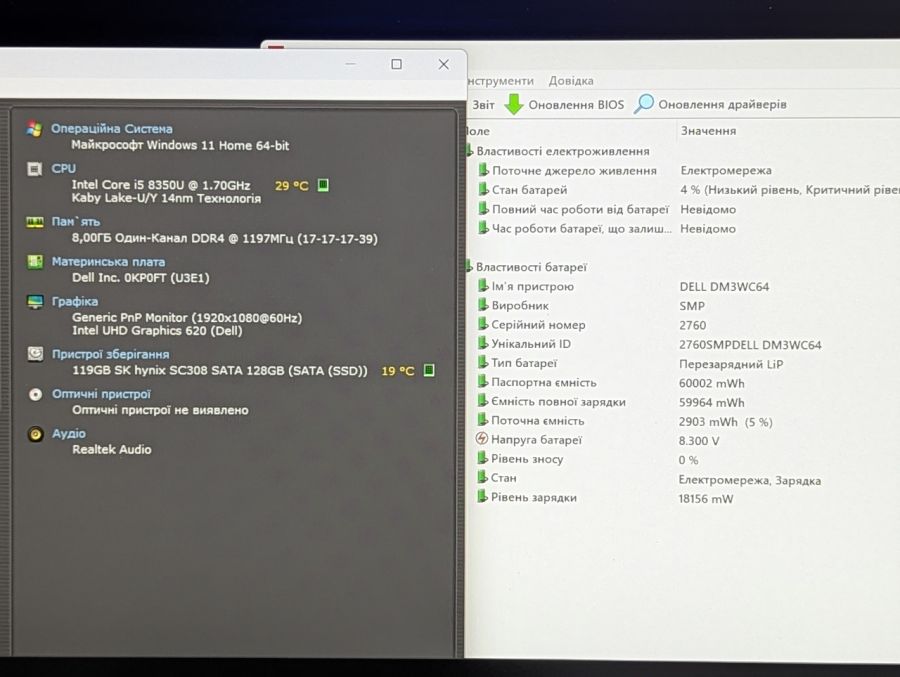Open the CPU section link
Viewport: 900px width, 677px height.
coord(64,169)
